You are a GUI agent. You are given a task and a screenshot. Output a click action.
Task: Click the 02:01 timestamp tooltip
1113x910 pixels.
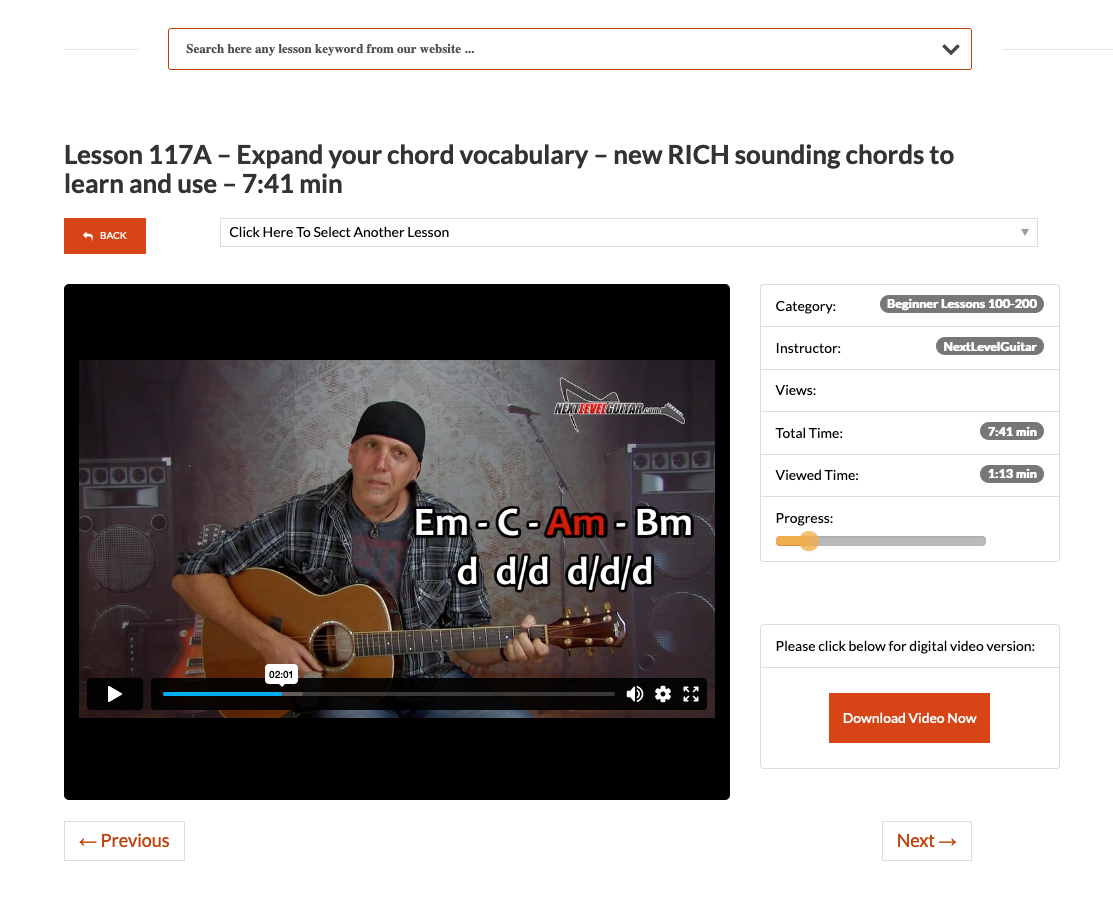click(x=281, y=674)
